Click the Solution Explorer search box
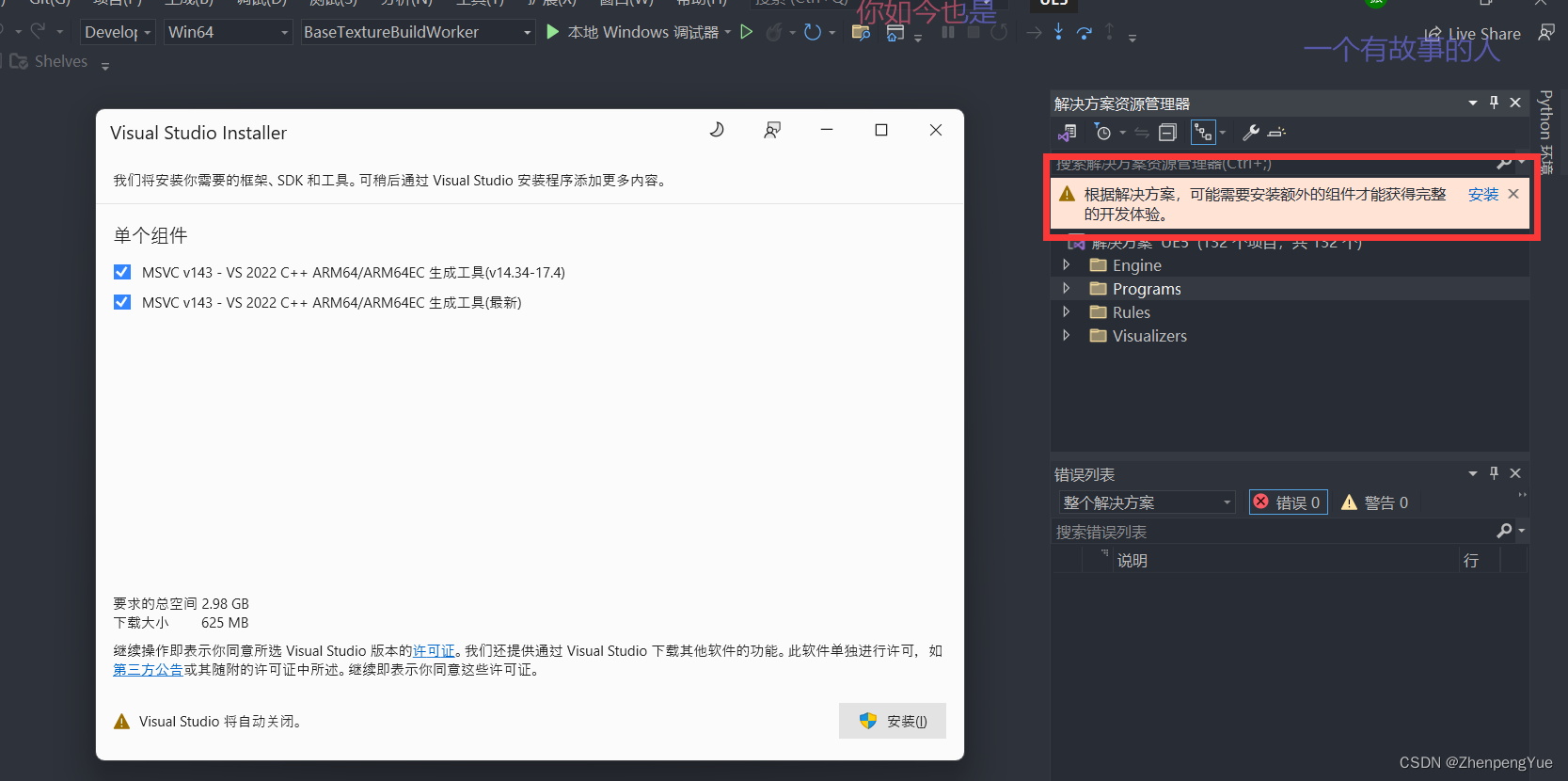The height and width of the screenshot is (781, 1568). pyautogui.click(x=1272, y=165)
